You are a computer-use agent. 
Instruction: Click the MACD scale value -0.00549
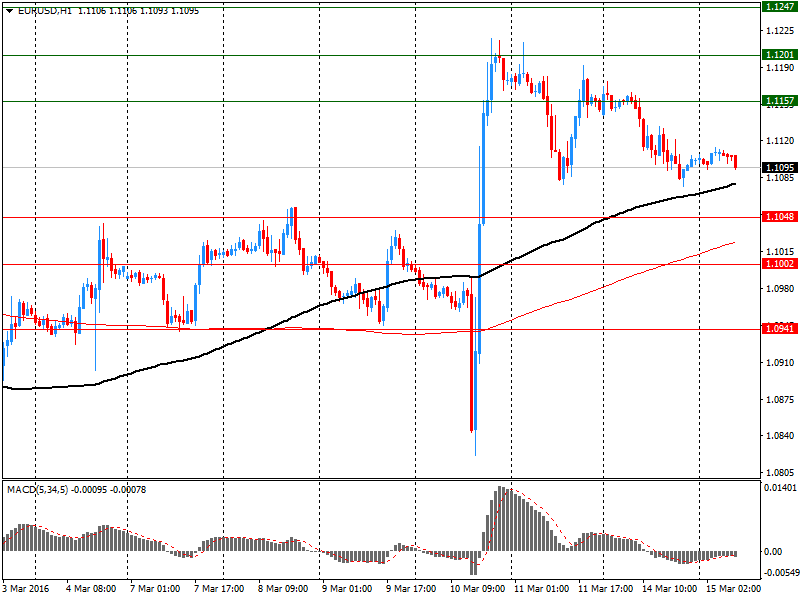coord(781,573)
